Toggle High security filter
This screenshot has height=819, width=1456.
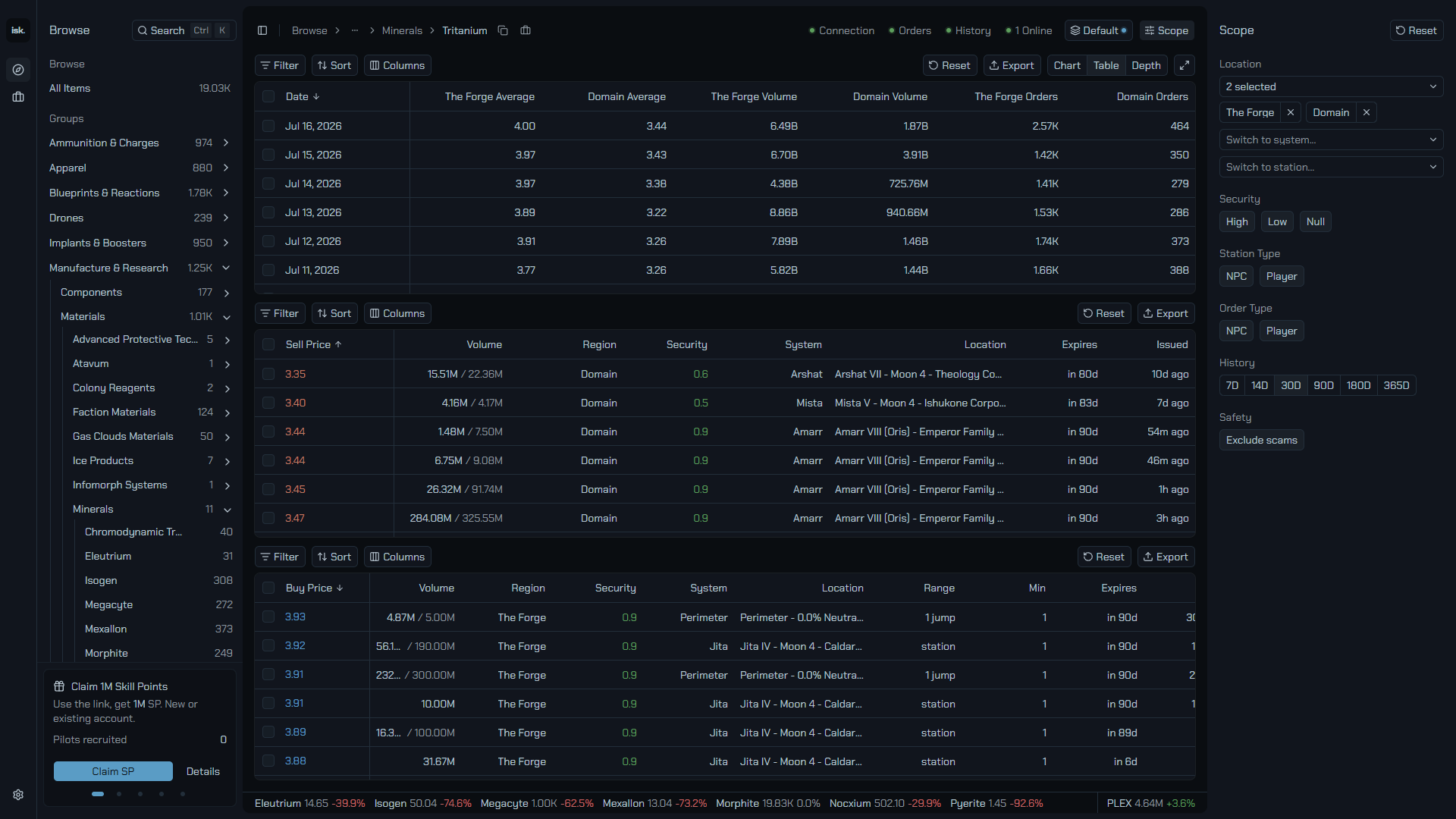pos(1237,221)
